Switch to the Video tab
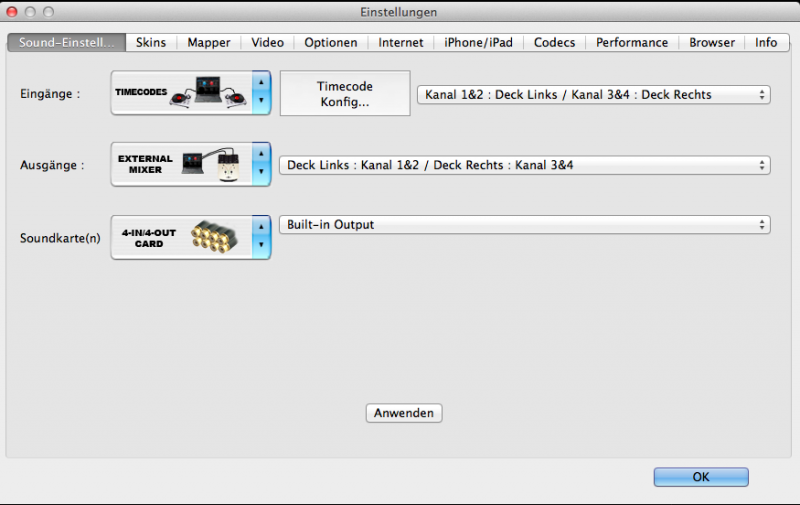This screenshot has height=505, width=800. (267, 42)
